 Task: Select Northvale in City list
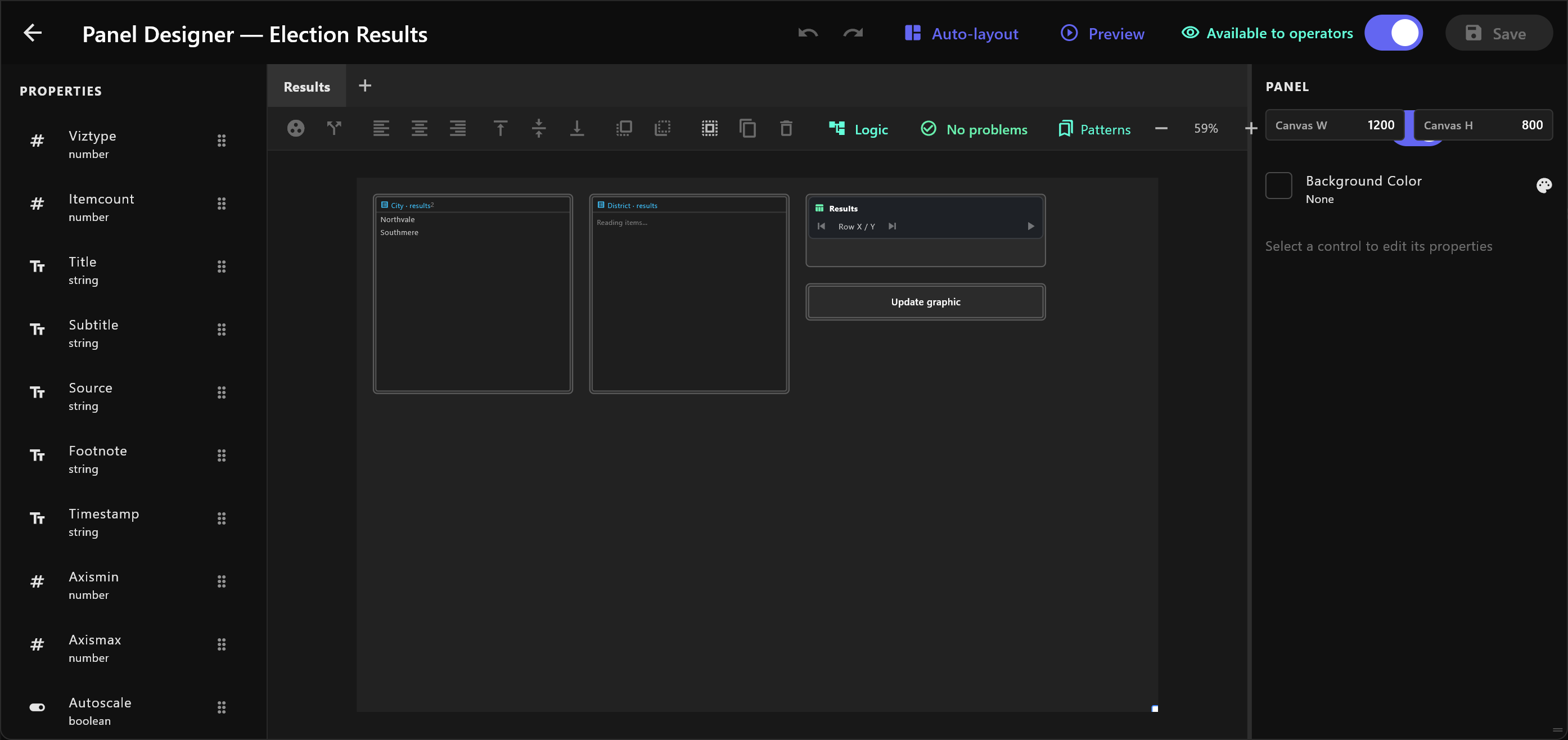pyautogui.click(x=398, y=220)
